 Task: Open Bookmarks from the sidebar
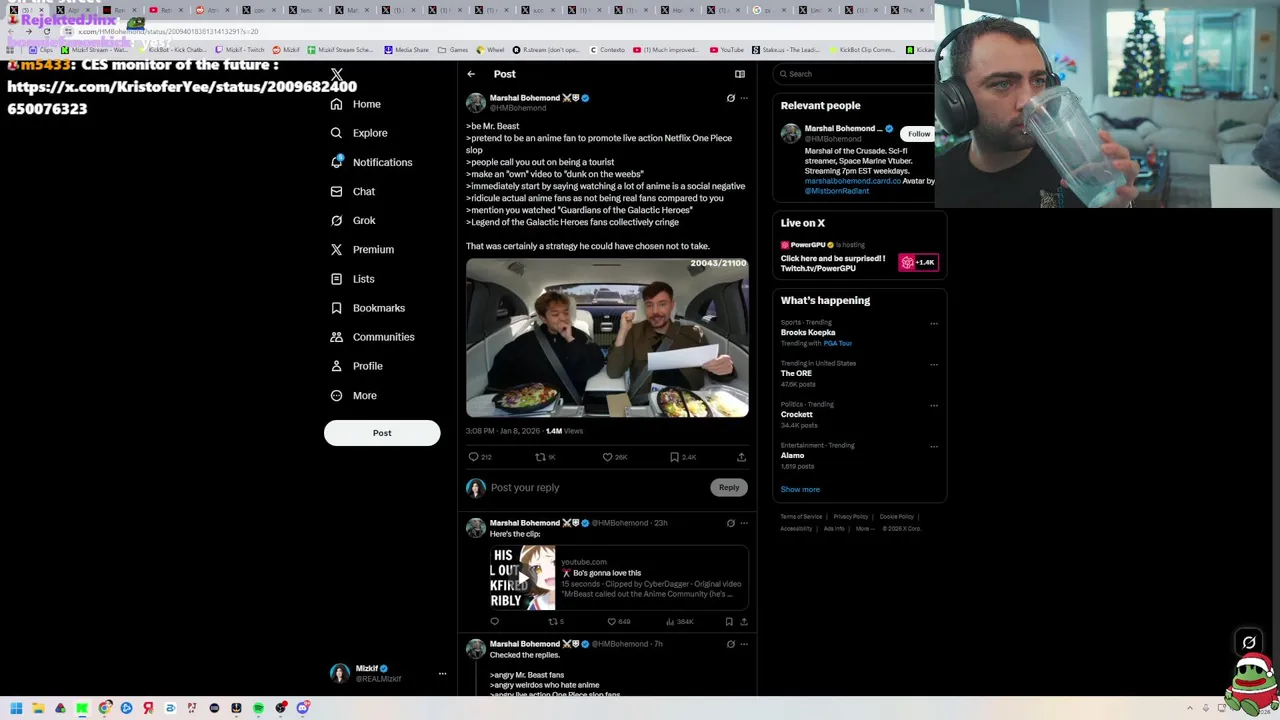click(367, 308)
